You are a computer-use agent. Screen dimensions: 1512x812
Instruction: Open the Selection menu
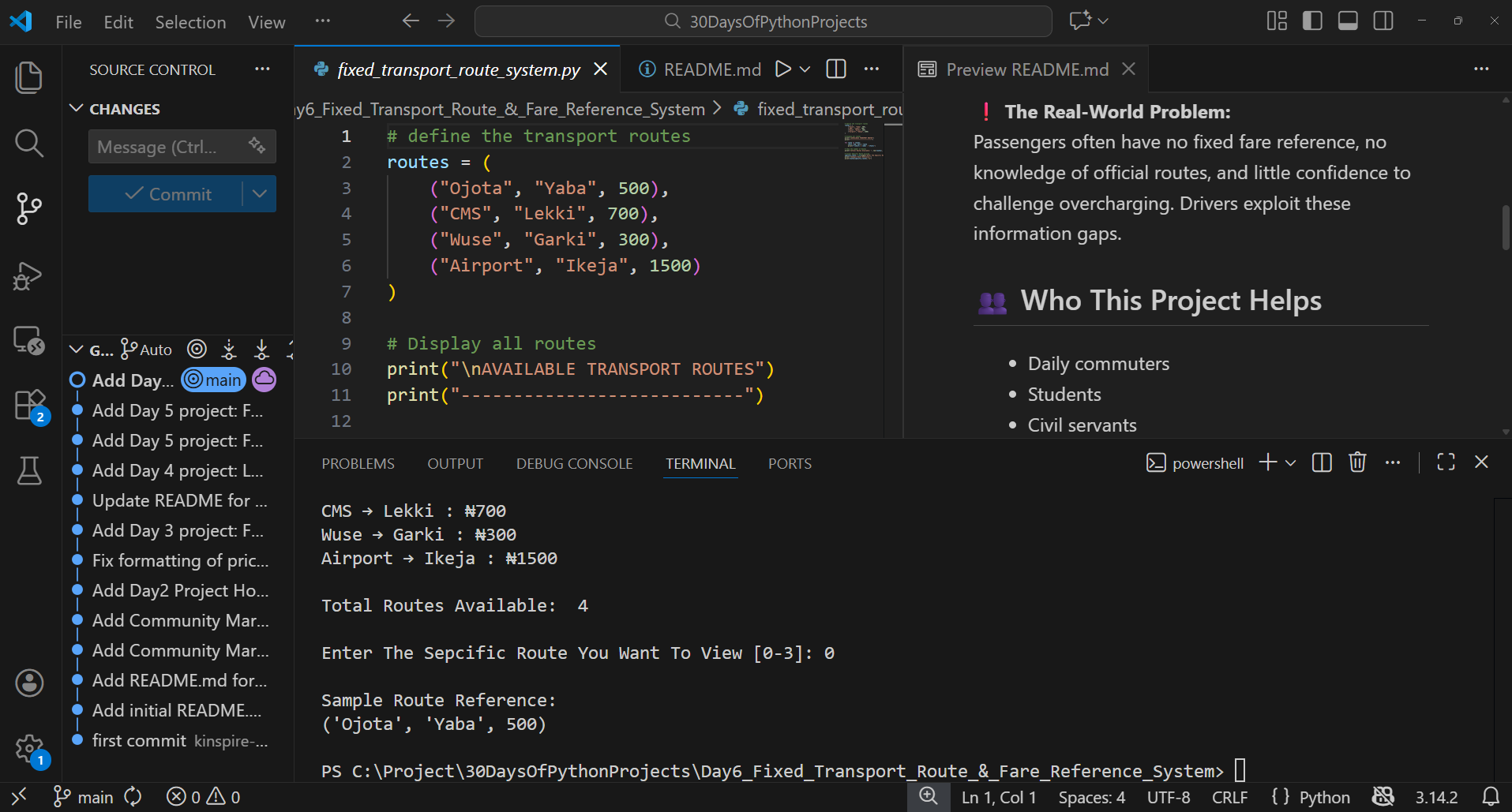(190, 22)
